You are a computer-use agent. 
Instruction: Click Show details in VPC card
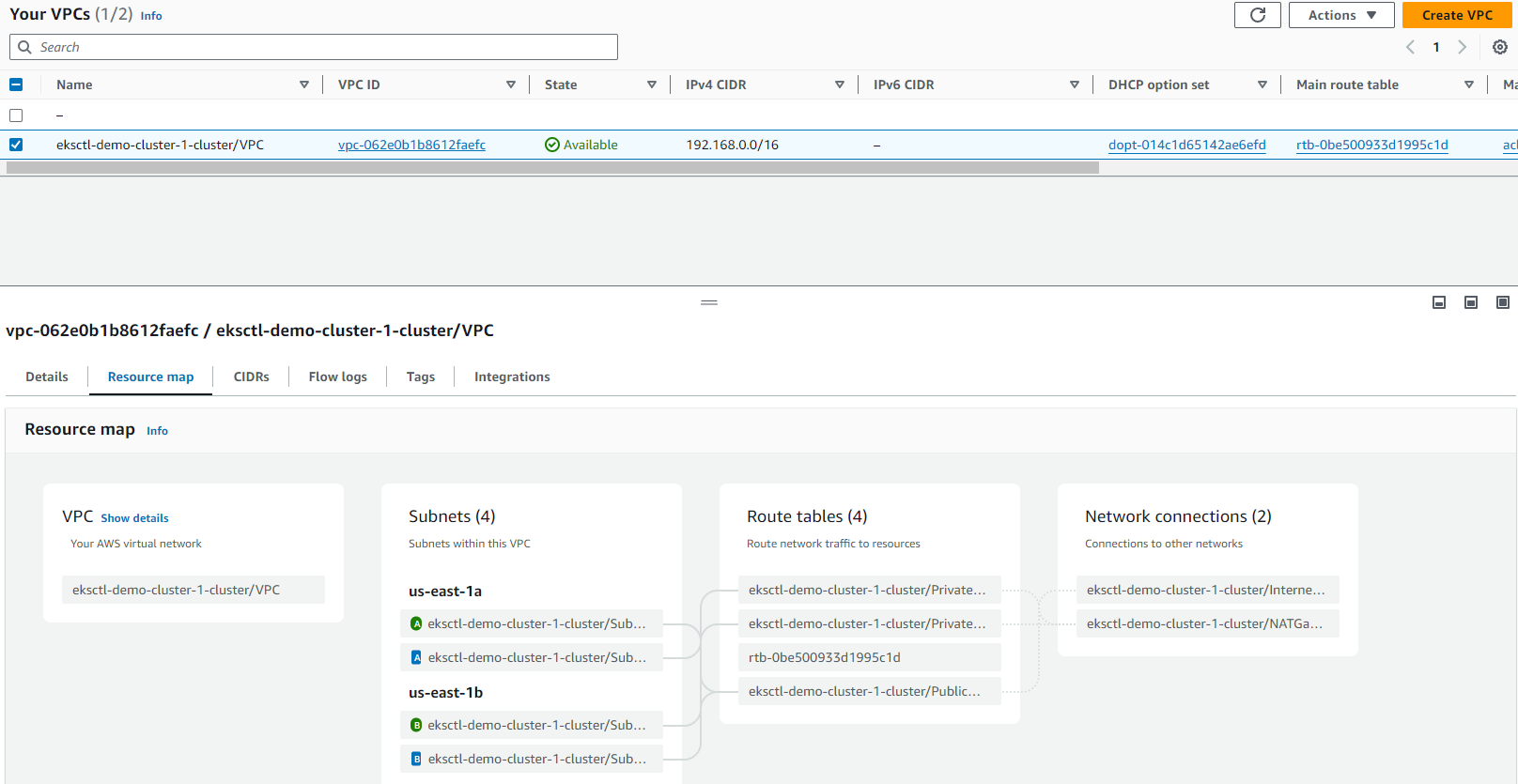[134, 518]
